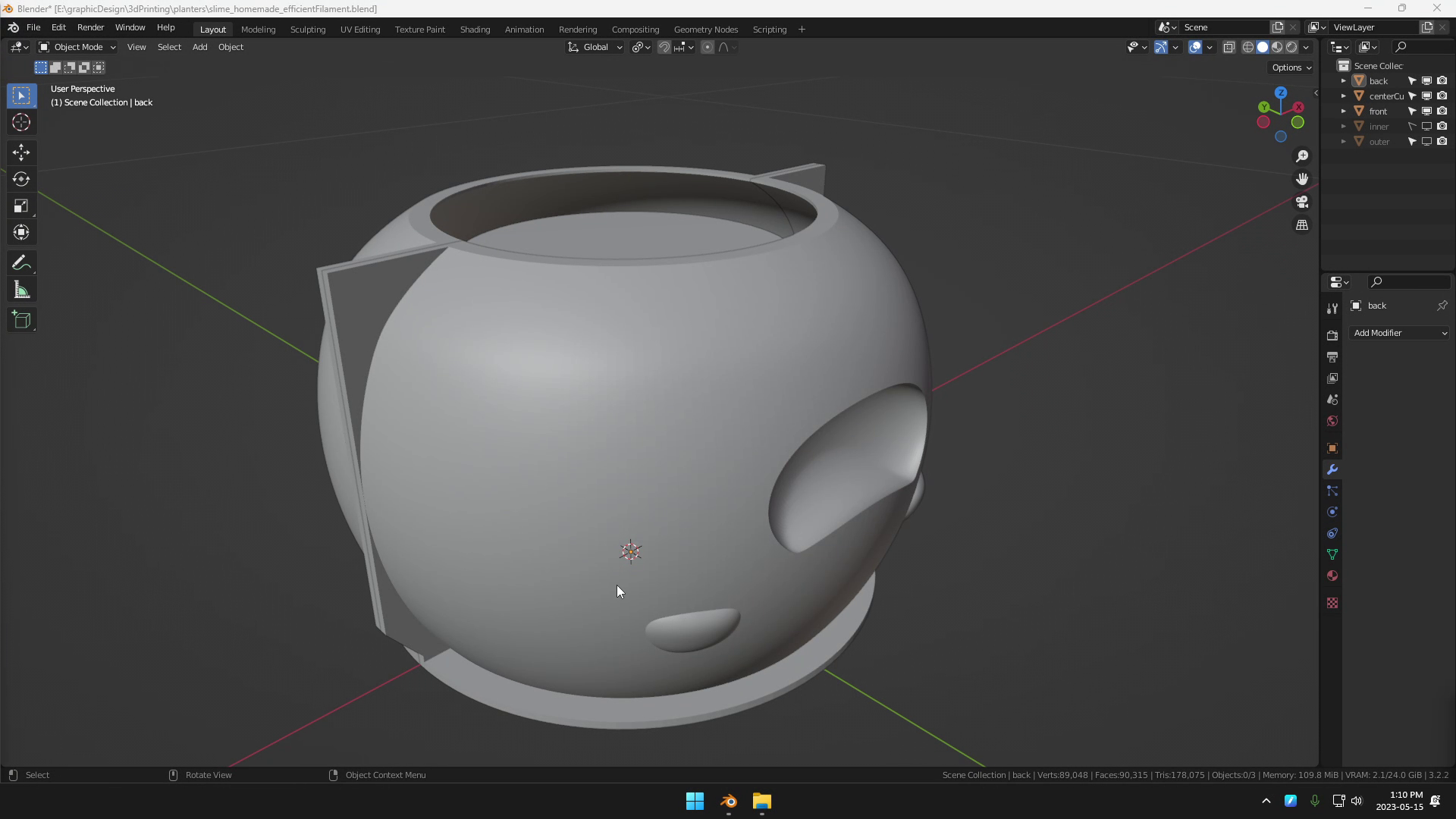Open Global transform orientation dropdown
The image size is (1456, 819).
(595, 47)
